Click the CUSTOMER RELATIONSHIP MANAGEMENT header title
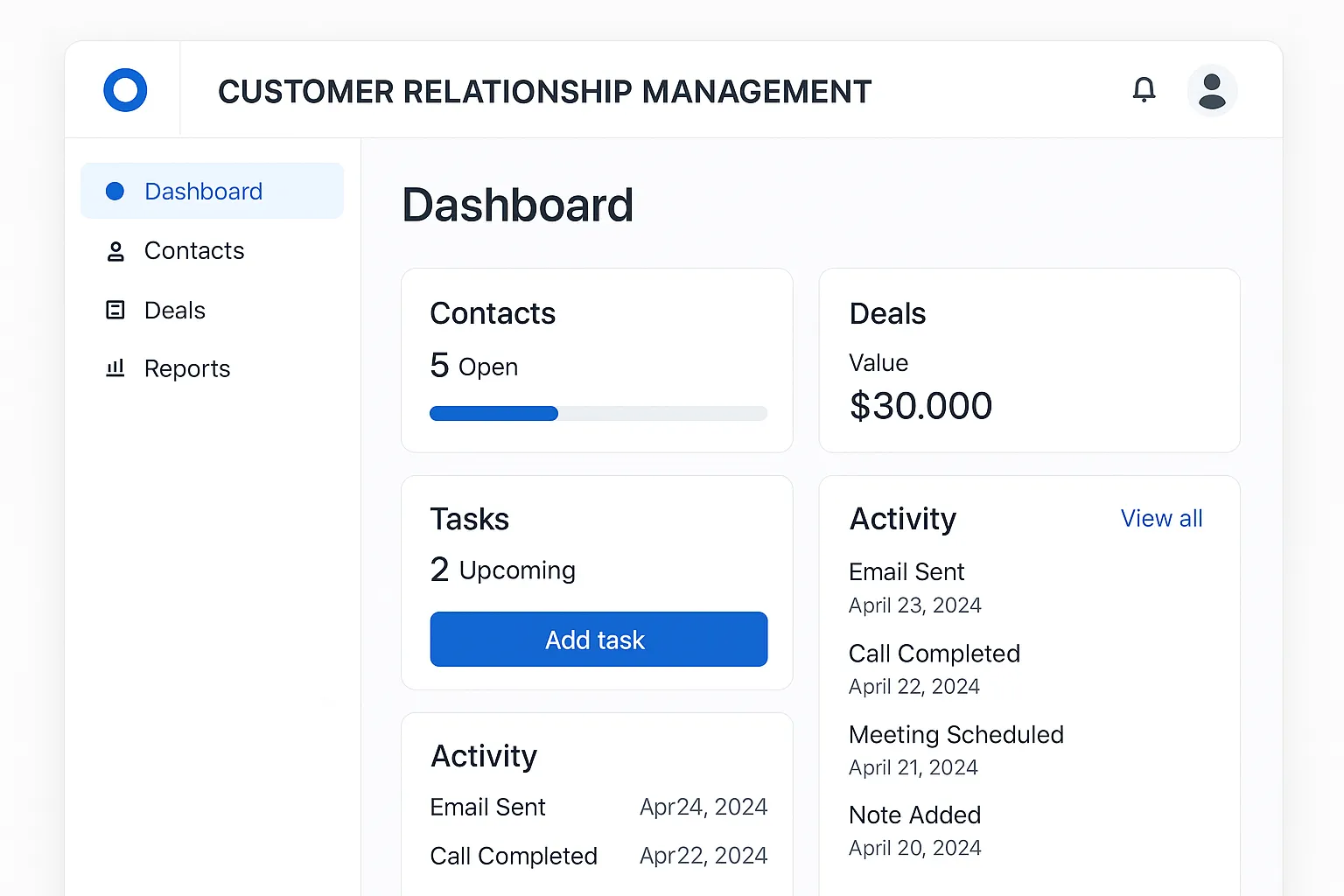The image size is (1344, 896). tap(544, 91)
